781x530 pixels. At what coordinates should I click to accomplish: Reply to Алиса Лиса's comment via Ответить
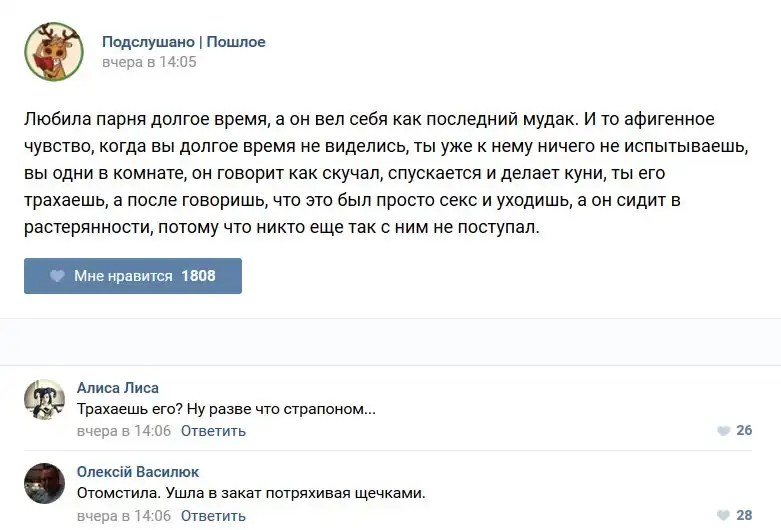click(x=213, y=431)
